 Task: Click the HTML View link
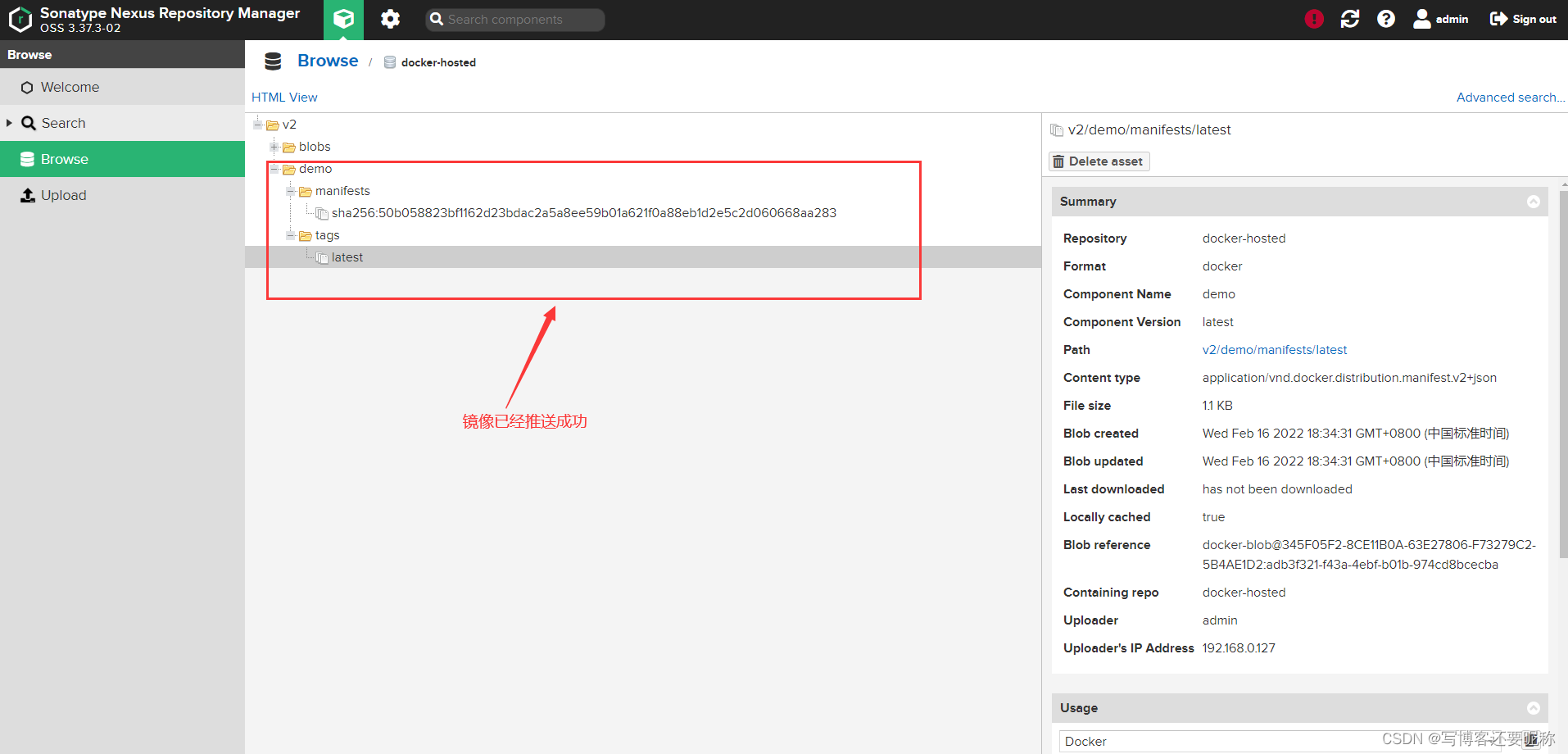pyautogui.click(x=284, y=97)
